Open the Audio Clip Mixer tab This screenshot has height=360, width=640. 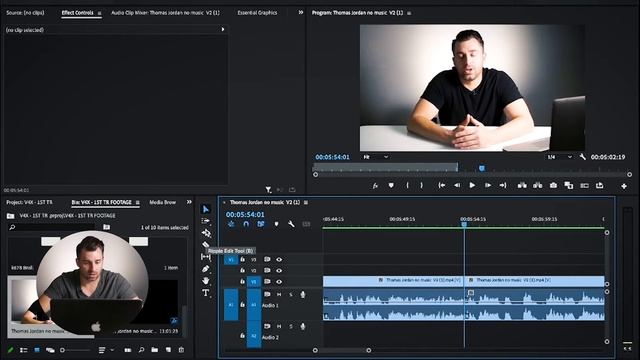tap(165, 13)
